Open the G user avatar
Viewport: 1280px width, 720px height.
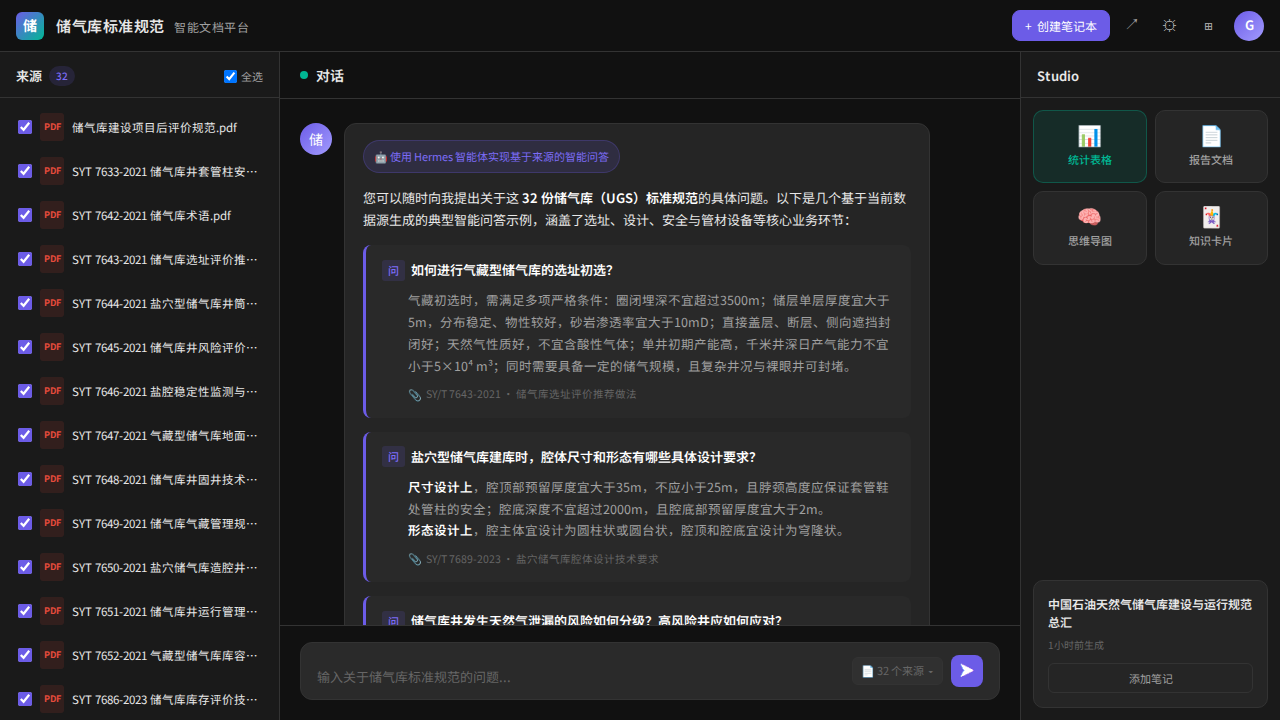point(1249,26)
